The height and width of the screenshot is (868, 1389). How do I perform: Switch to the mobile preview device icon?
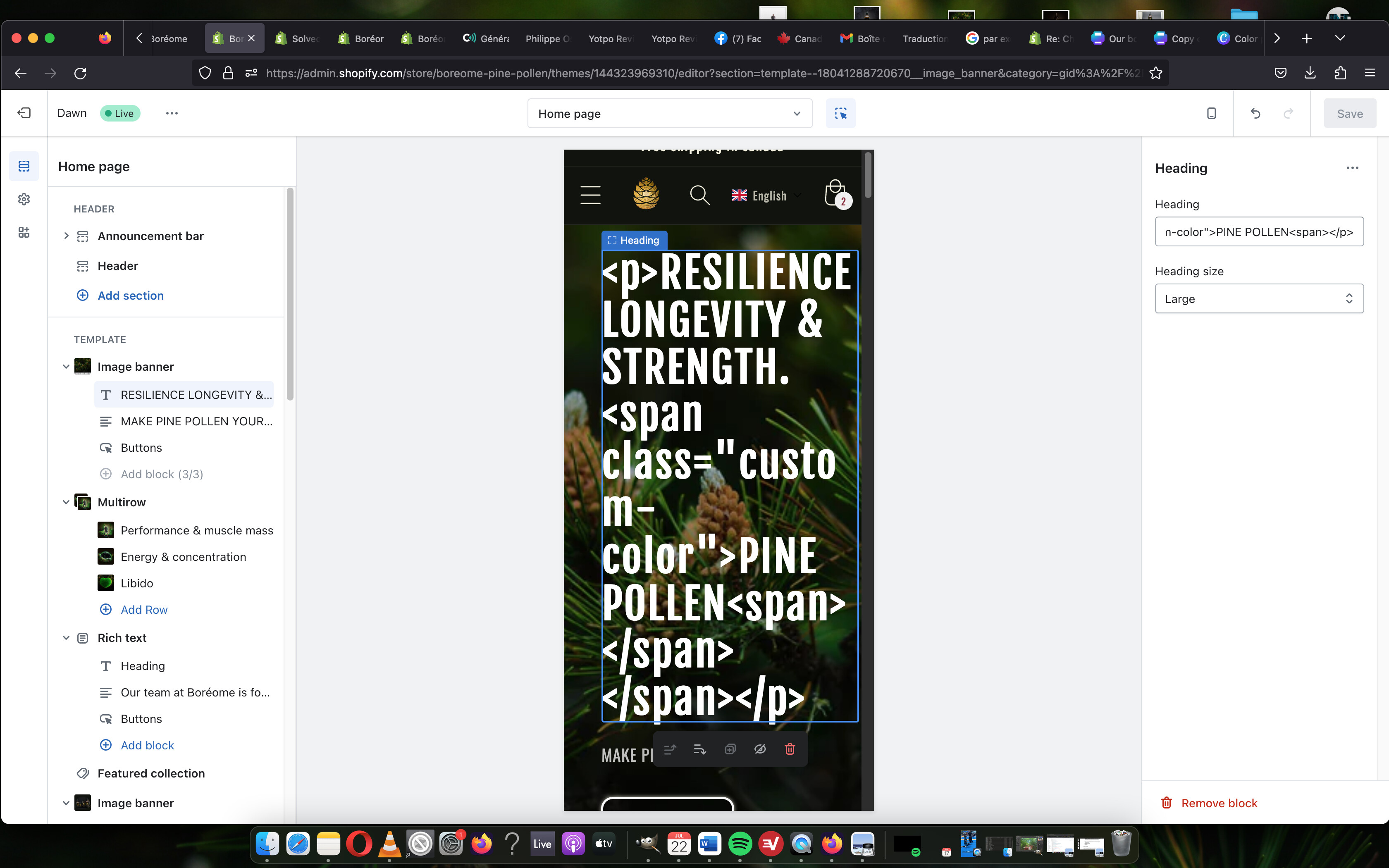[x=1211, y=113]
